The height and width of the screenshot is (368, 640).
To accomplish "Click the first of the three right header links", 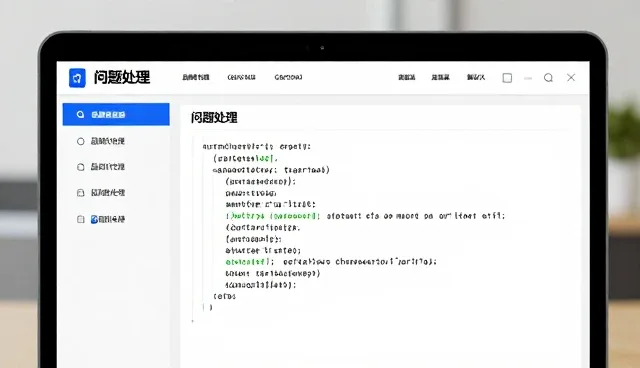I will [x=407, y=77].
